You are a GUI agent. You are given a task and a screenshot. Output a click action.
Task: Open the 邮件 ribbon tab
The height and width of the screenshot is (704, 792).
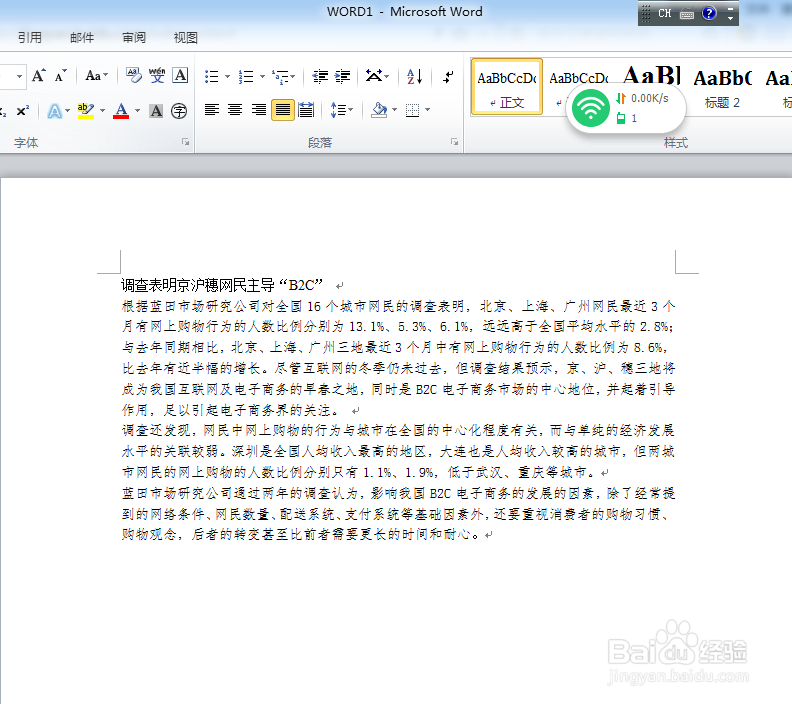coord(82,37)
